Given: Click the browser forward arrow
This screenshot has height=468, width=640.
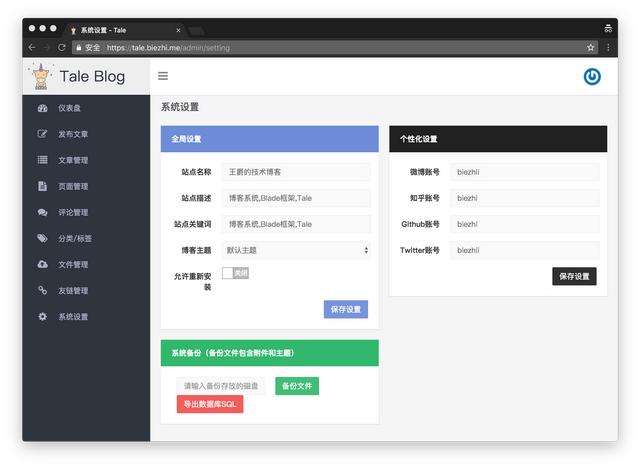Looking at the screenshot, I should click(x=47, y=47).
